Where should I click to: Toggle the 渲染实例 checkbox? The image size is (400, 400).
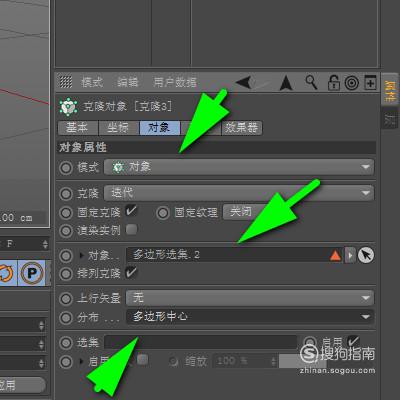(x=131, y=229)
